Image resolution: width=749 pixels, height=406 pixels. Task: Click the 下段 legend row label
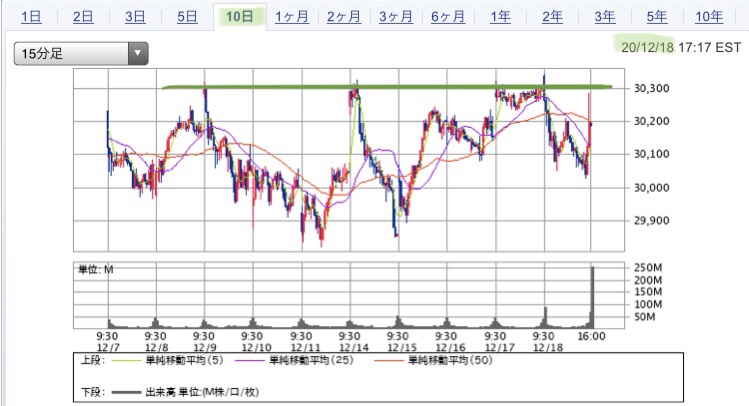[93, 392]
